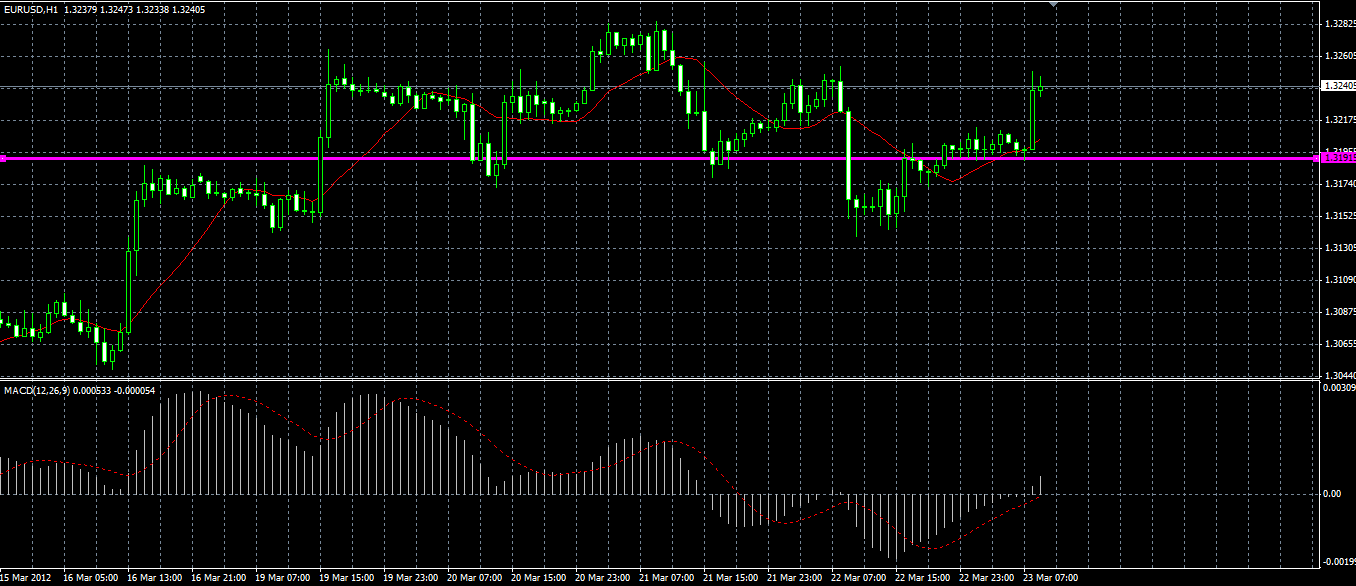Viewport: 1356px width, 586px height.
Task: Click the current price label 1.32405
Action: (1338, 86)
